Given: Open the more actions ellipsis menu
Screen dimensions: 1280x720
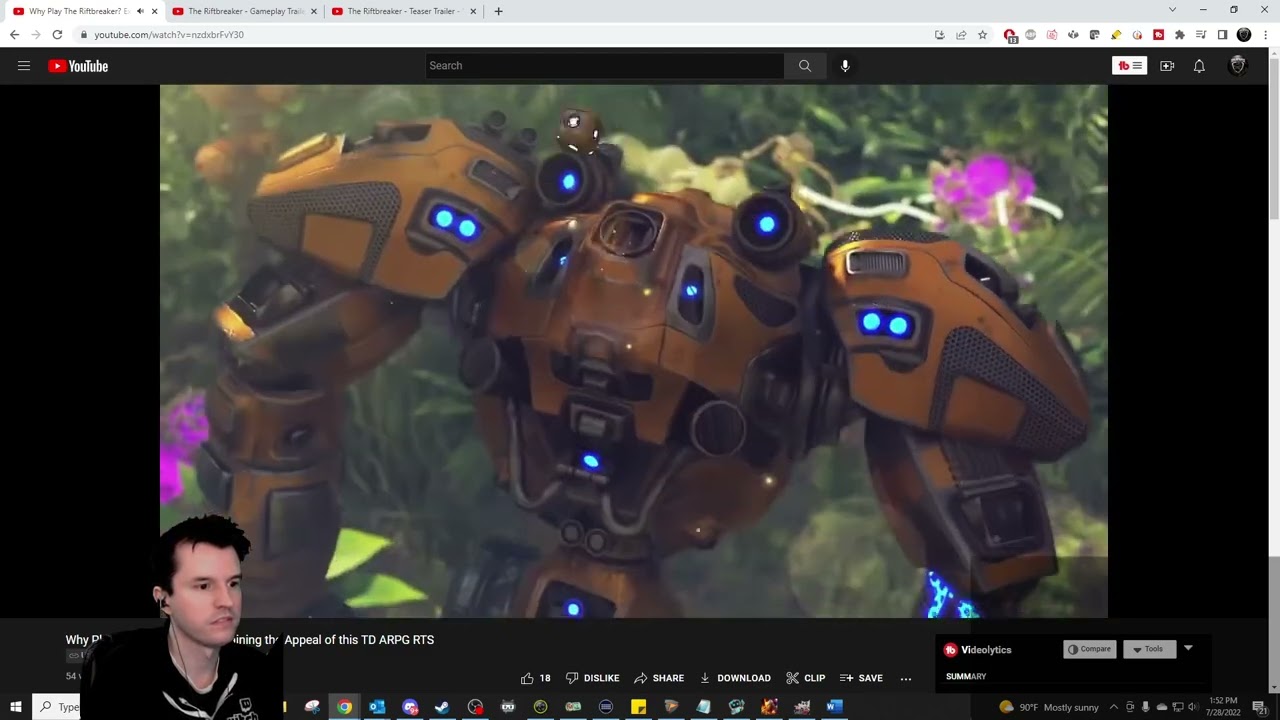Looking at the screenshot, I should [906, 678].
